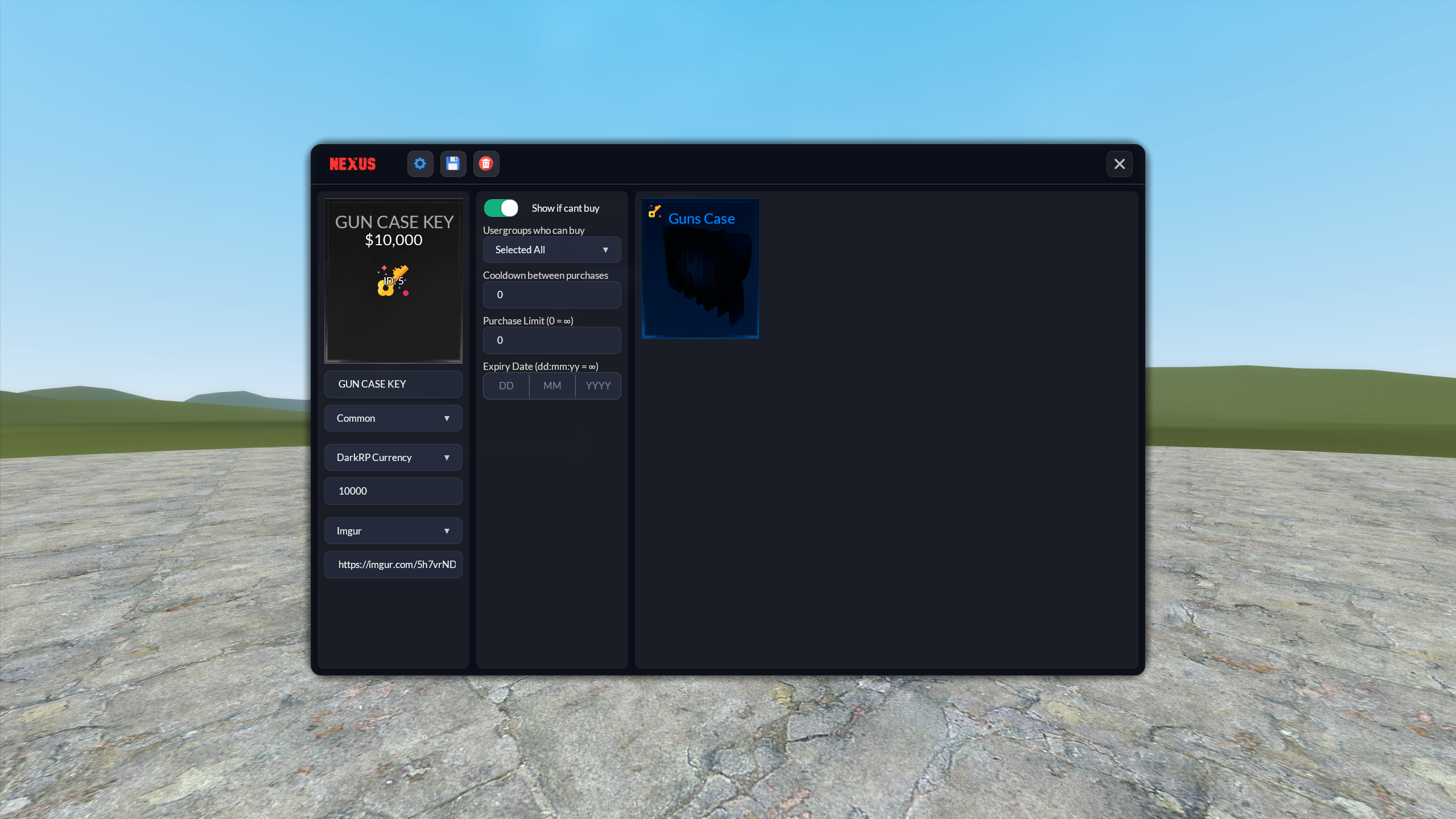
Task: Open the Common rarity dropdown
Action: (393, 418)
